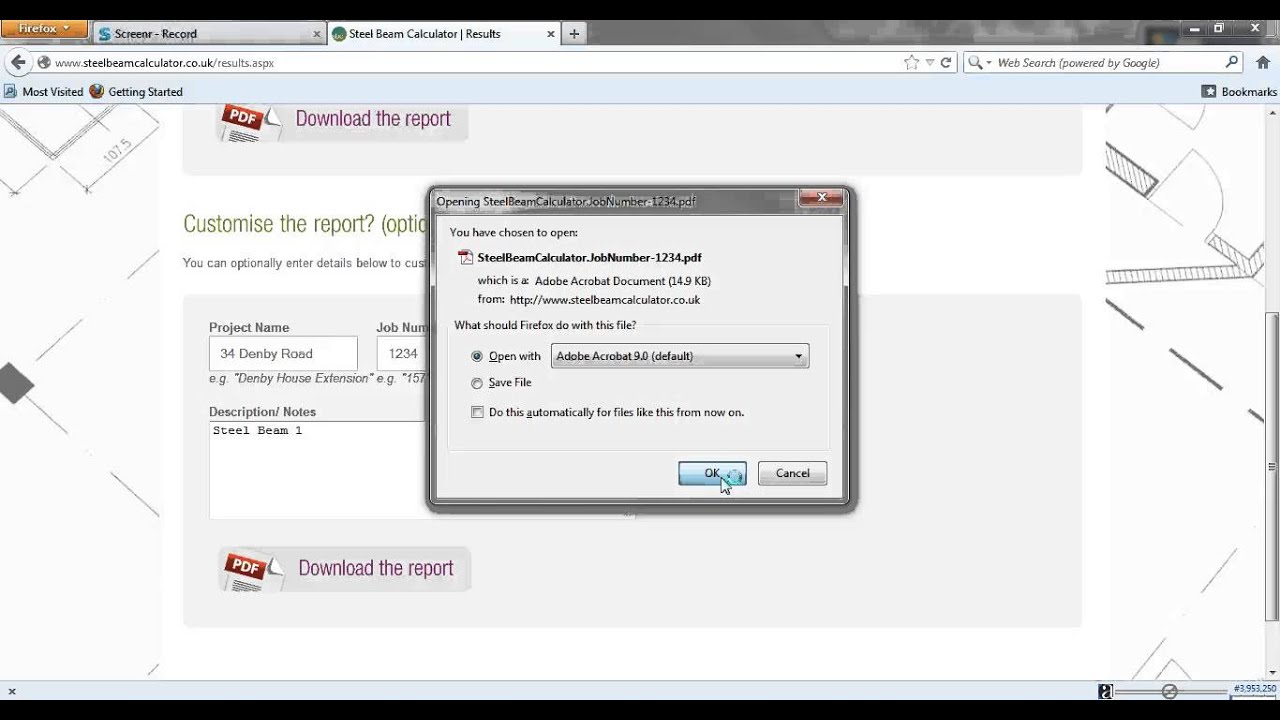Close the Screenr - Record tab
1280x720 pixels.
point(317,34)
